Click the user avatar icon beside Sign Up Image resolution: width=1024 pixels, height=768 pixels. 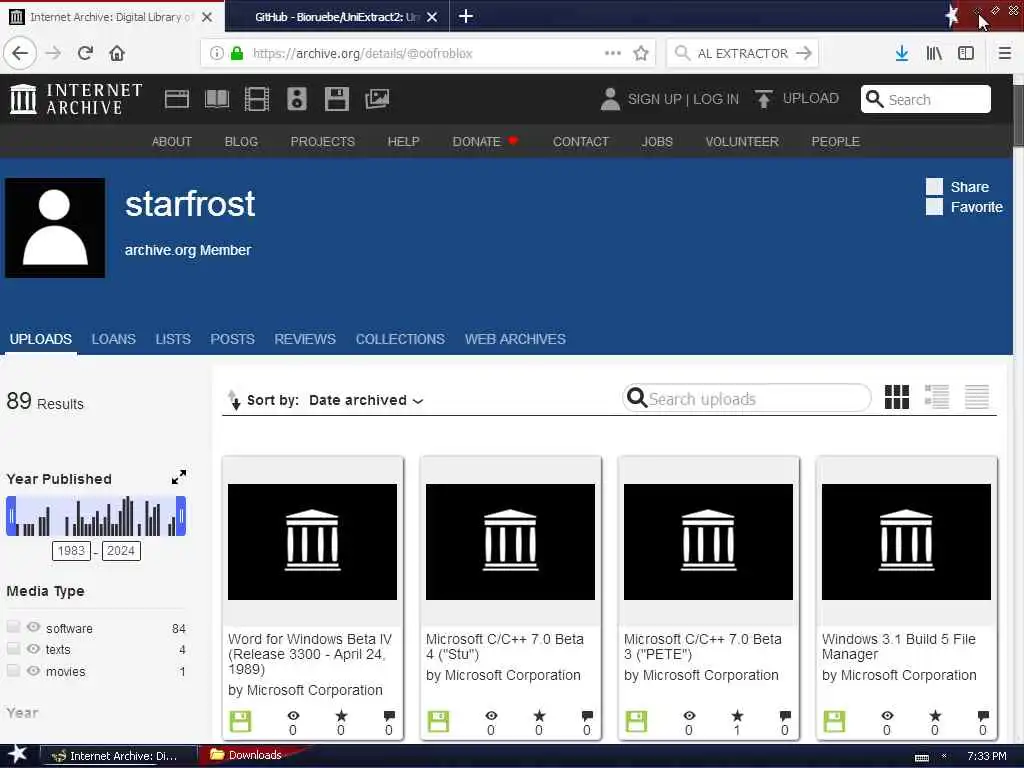tap(610, 99)
